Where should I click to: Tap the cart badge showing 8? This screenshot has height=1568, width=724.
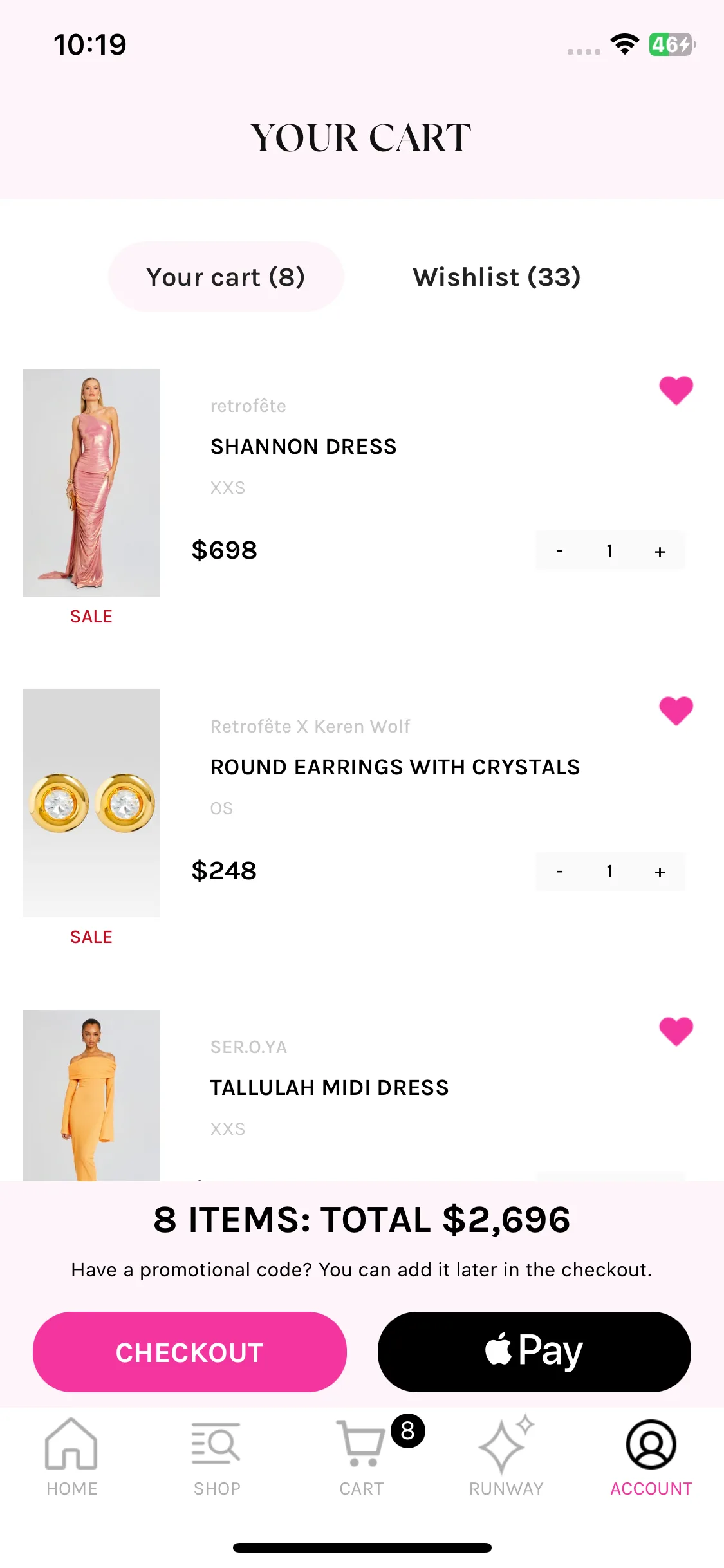coord(408,1431)
